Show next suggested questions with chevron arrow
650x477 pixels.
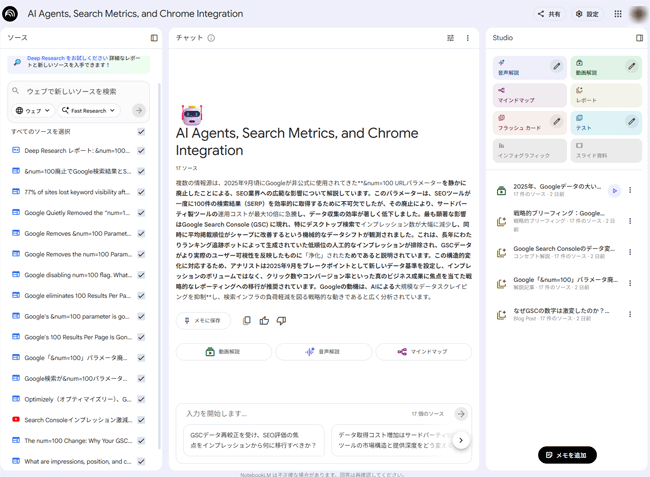pyautogui.click(x=461, y=440)
